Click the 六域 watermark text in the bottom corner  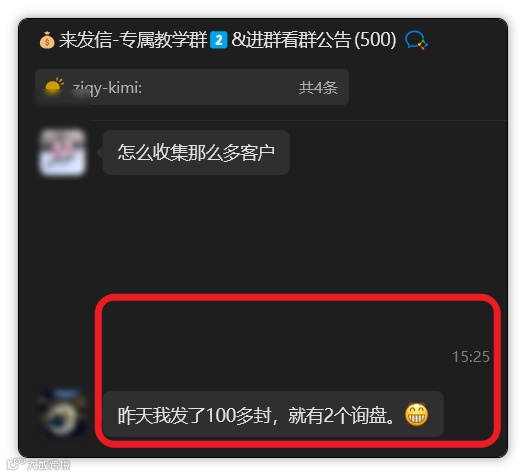tap(49, 465)
